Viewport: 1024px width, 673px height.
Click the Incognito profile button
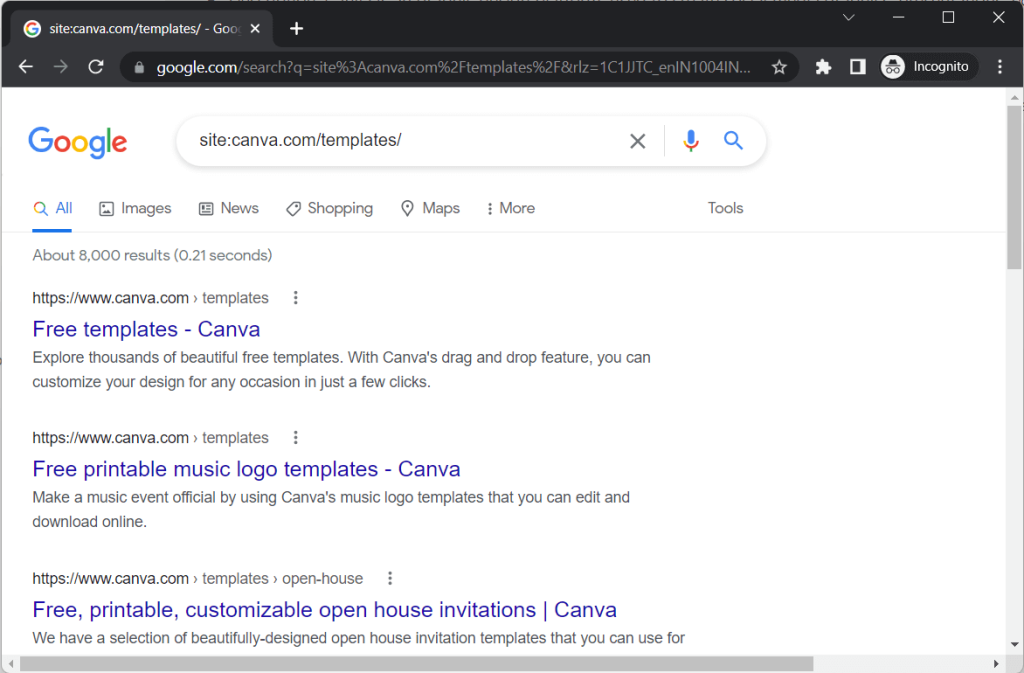pyautogui.click(x=927, y=67)
